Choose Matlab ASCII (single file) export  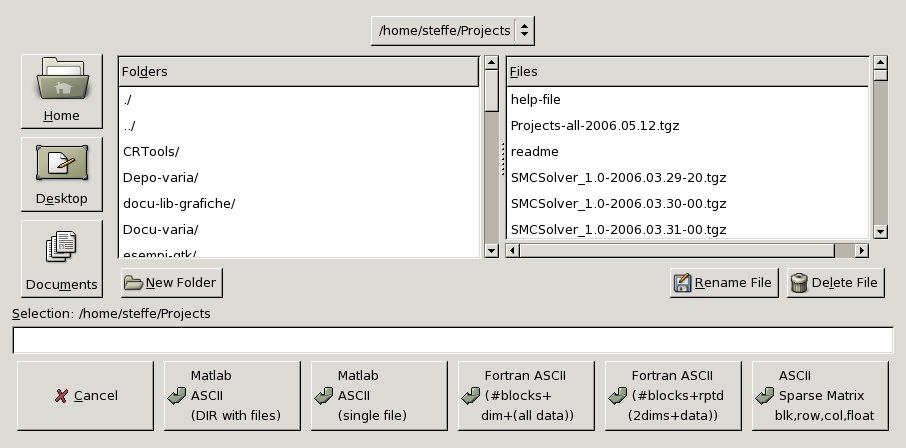(378, 396)
